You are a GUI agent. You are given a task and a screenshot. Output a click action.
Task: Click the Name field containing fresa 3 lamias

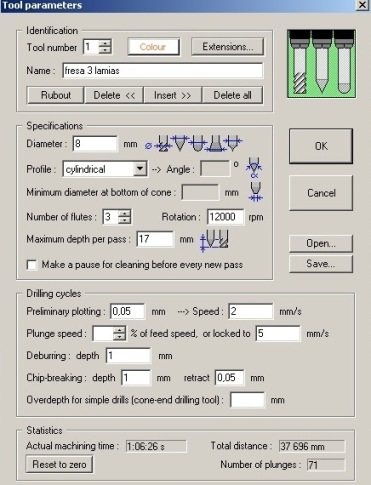(x=162, y=71)
